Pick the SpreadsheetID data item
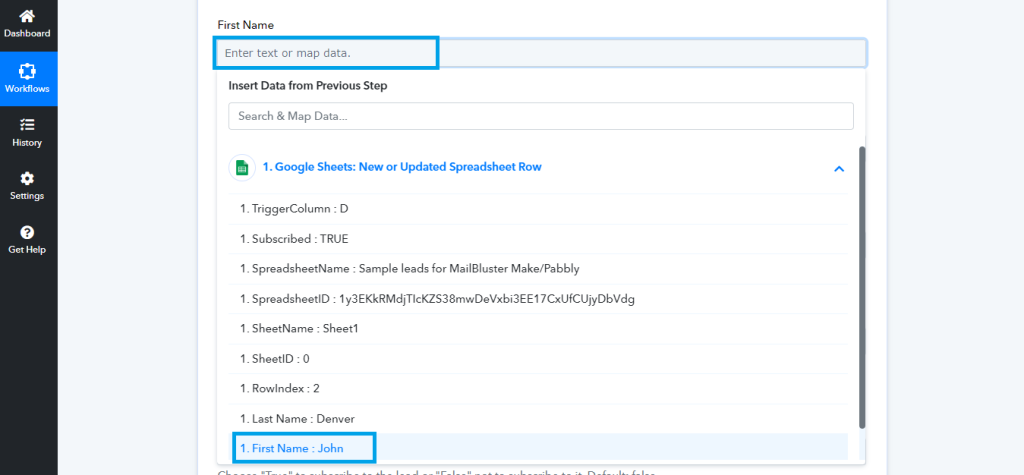Screen dimensions: 1024x475 click(437, 298)
